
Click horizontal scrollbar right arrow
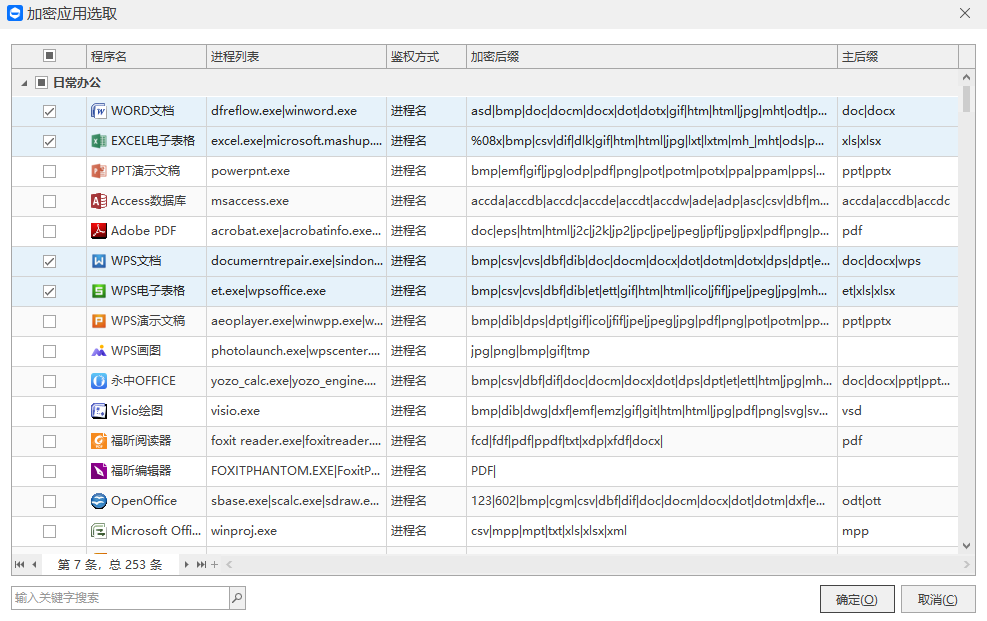(x=966, y=564)
